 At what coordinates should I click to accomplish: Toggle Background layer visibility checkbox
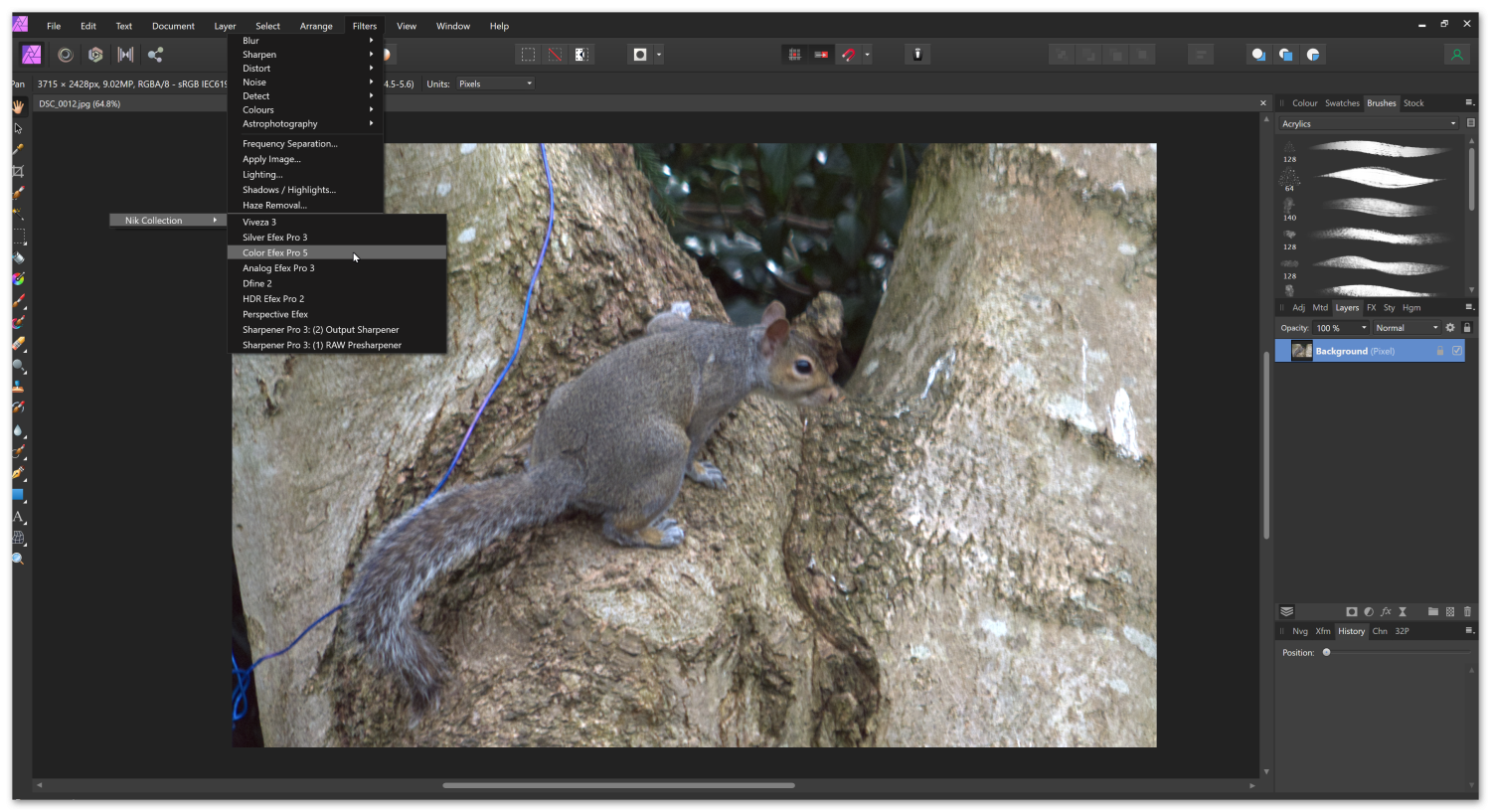[1457, 351]
